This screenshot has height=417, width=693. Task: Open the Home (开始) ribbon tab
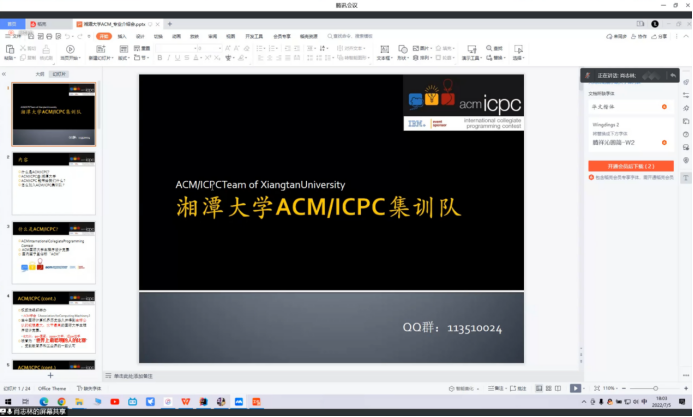pos(104,36)
